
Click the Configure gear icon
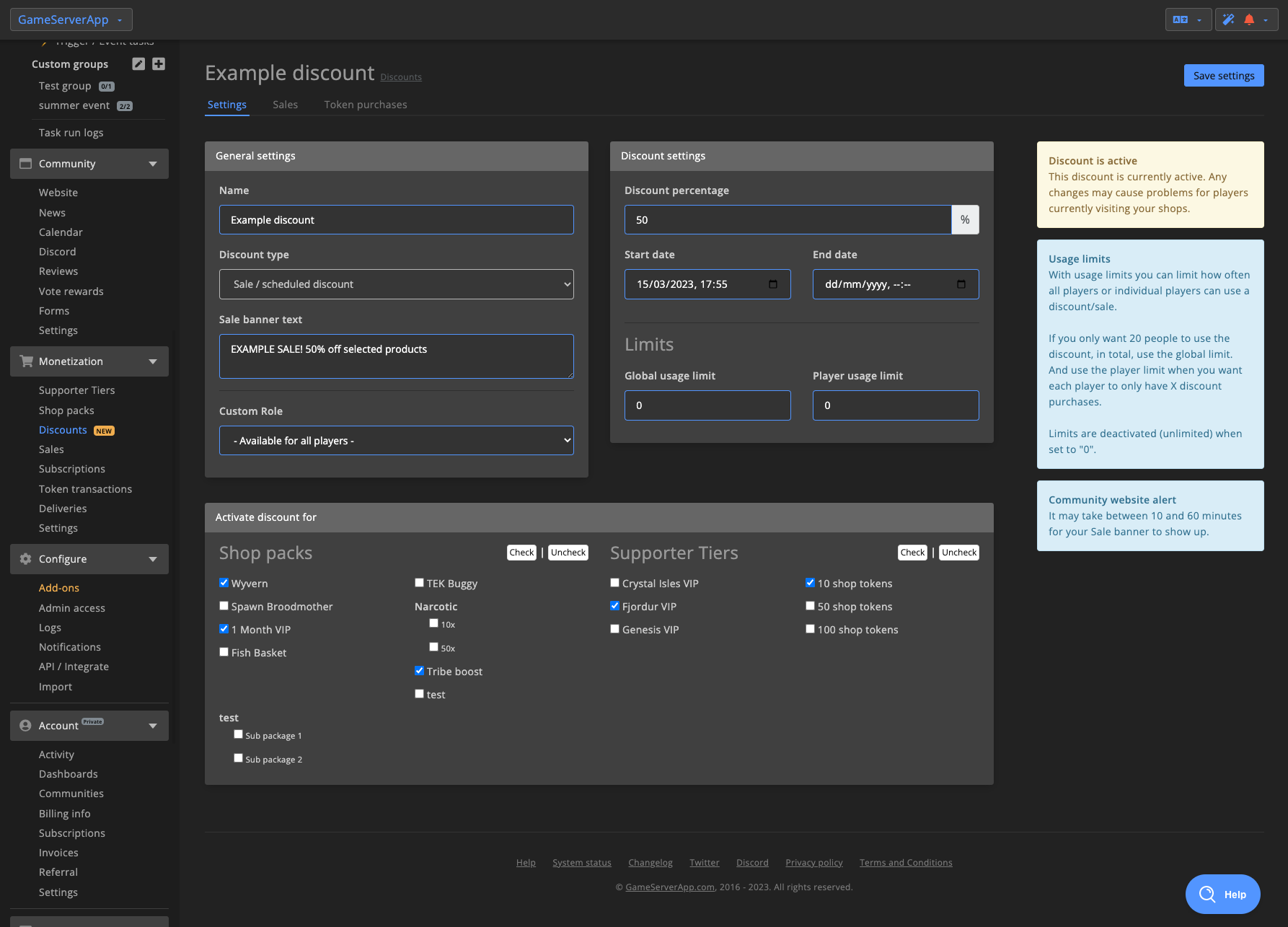26,559
